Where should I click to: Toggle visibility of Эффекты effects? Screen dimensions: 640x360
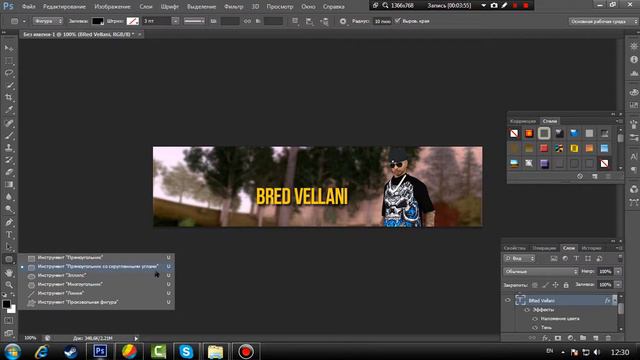click(527, 310)
